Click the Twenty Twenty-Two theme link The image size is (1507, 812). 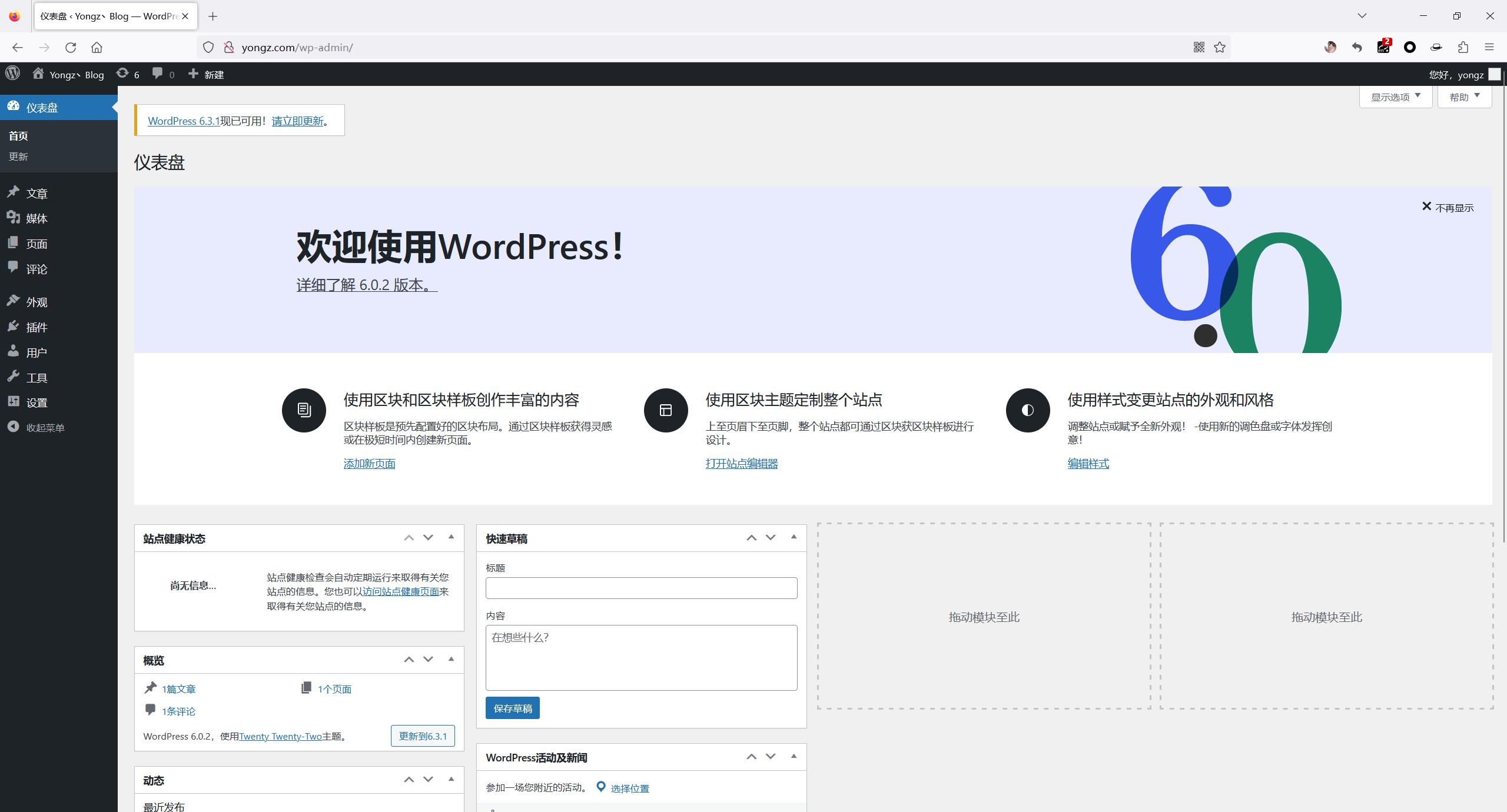[280, 736]
